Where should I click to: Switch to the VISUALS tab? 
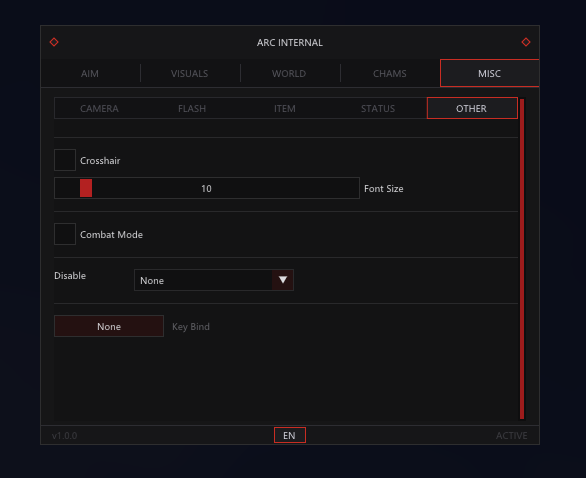[189, 74]
